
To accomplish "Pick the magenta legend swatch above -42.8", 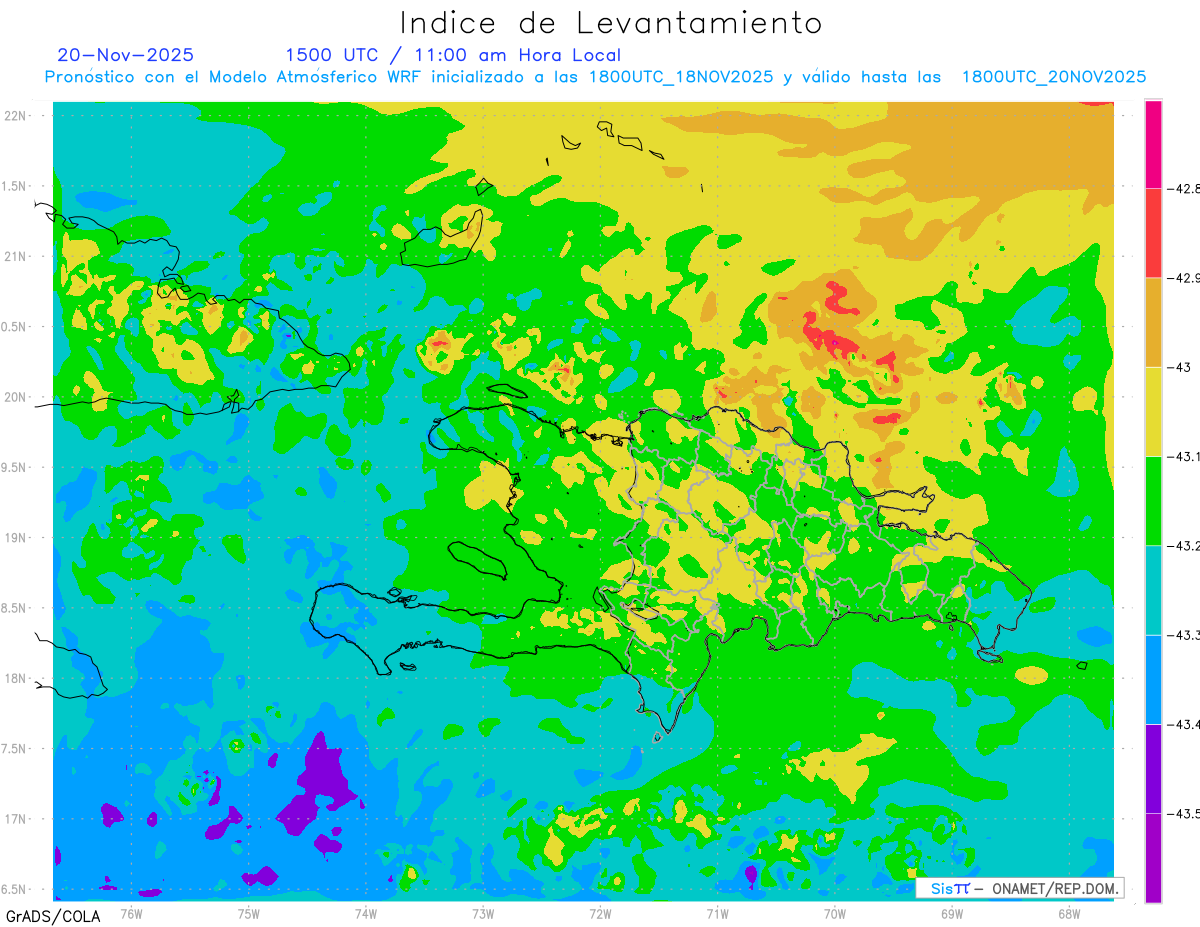I will point(1153,144).
